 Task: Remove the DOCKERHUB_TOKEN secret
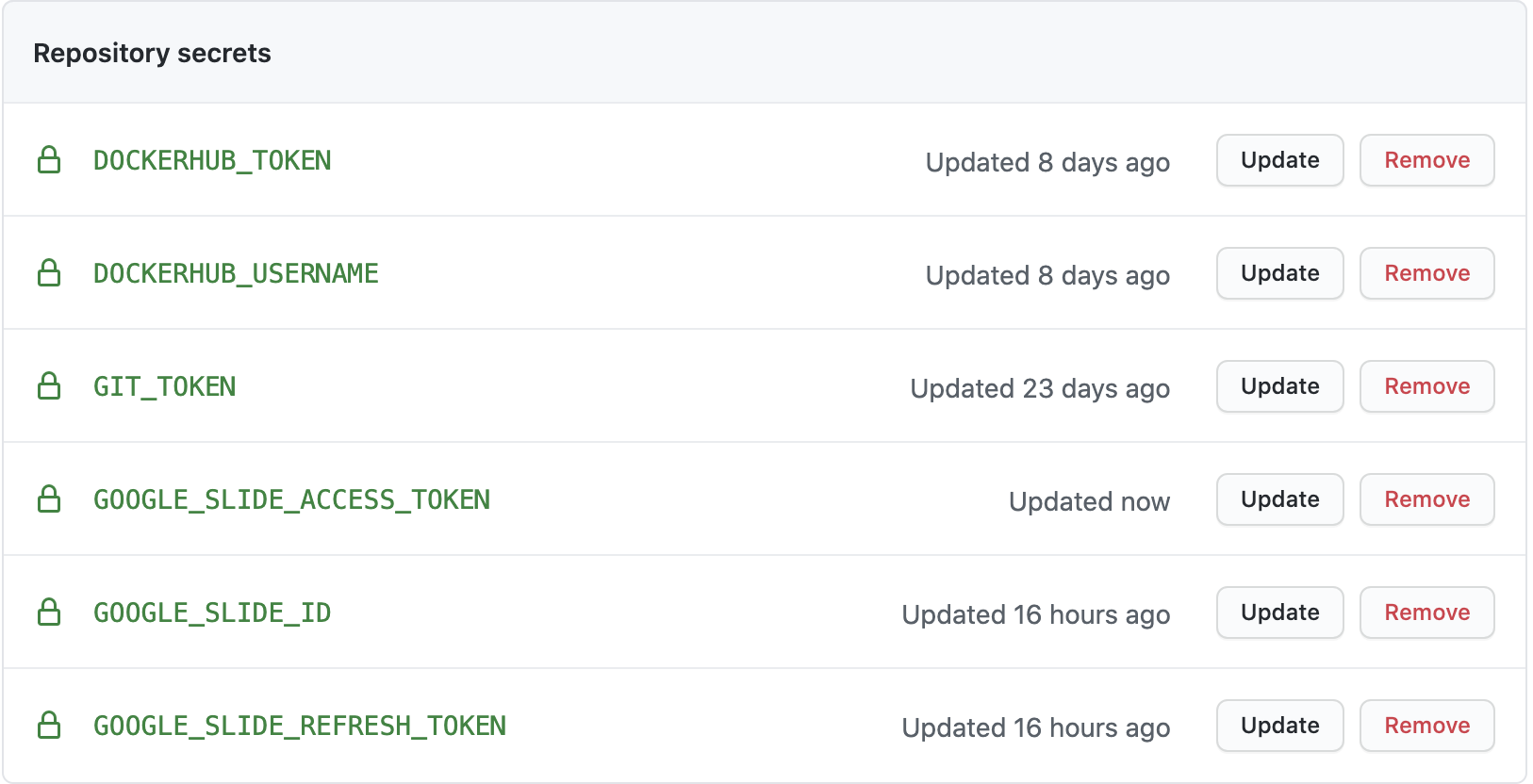[1426, 160]
